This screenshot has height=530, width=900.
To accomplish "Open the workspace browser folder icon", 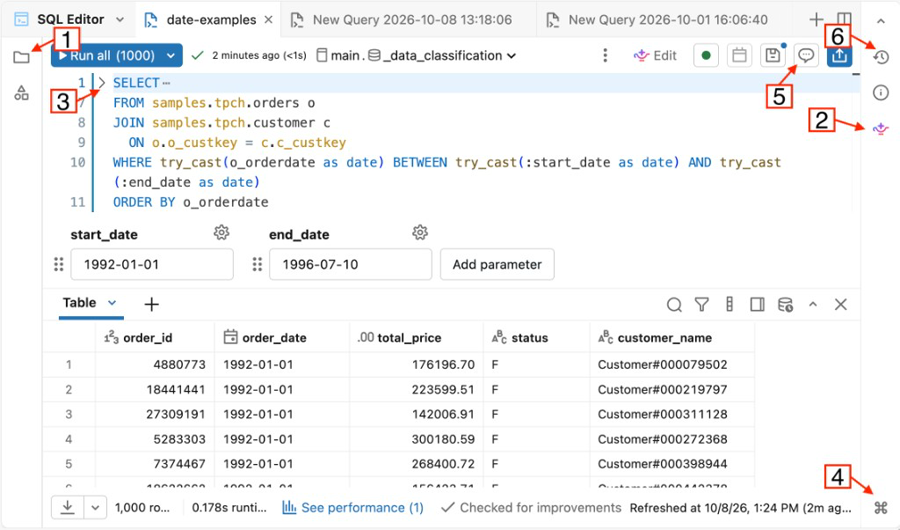I will [x=21, y=57].
